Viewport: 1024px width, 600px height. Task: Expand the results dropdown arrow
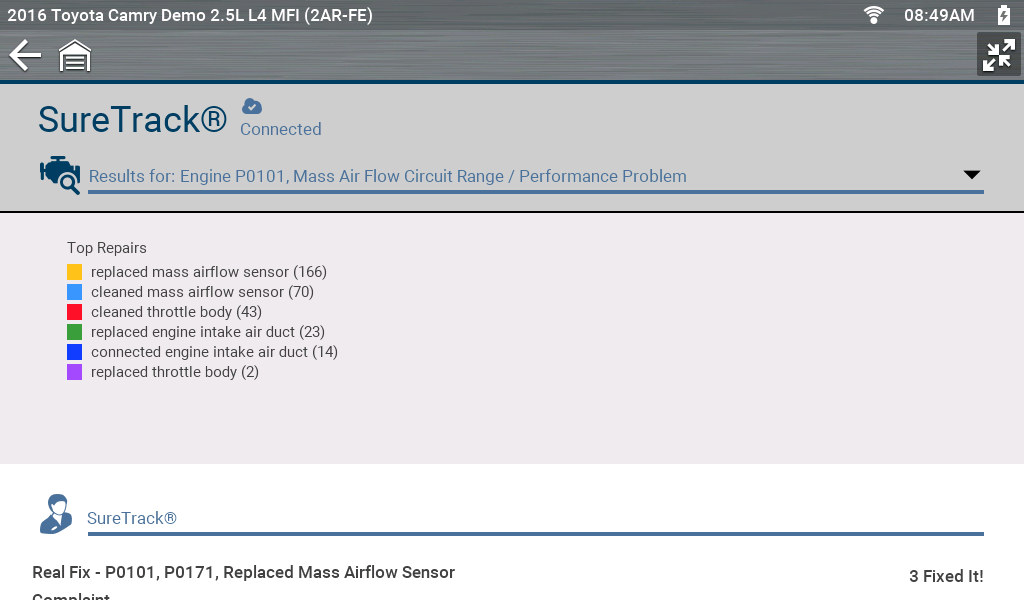pos(971,175)
